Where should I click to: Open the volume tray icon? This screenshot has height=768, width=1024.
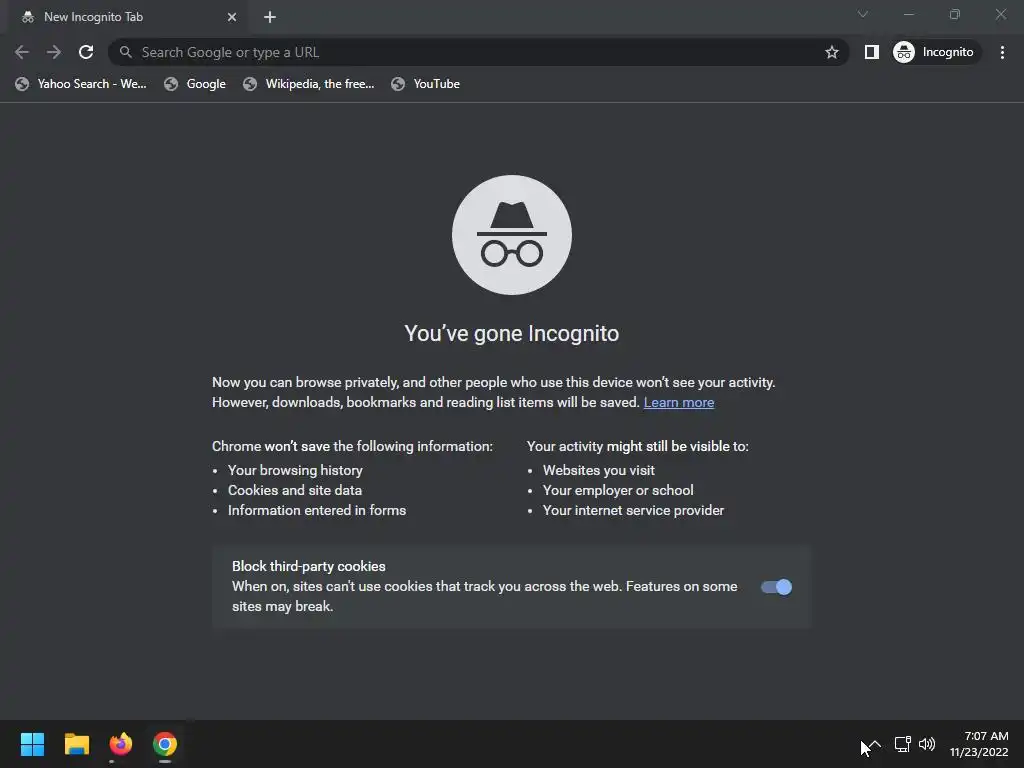[927, 744]
